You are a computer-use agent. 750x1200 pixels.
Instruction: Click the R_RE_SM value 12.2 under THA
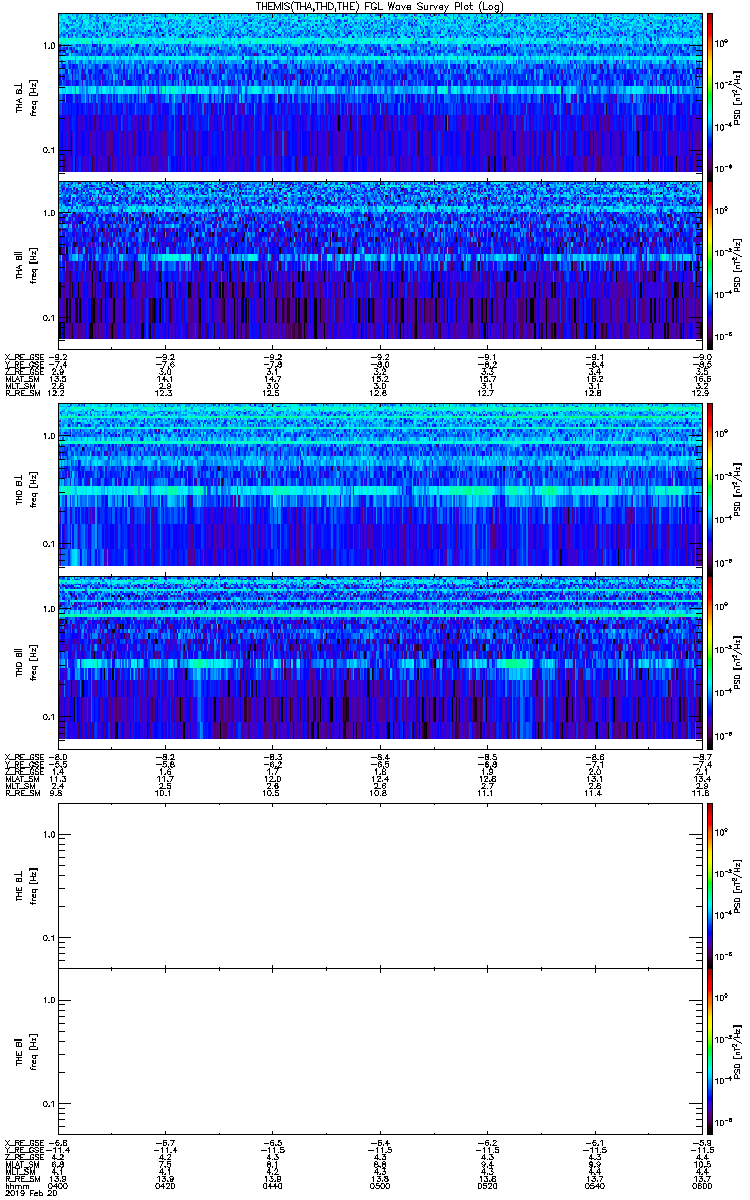tap(58, 394)
